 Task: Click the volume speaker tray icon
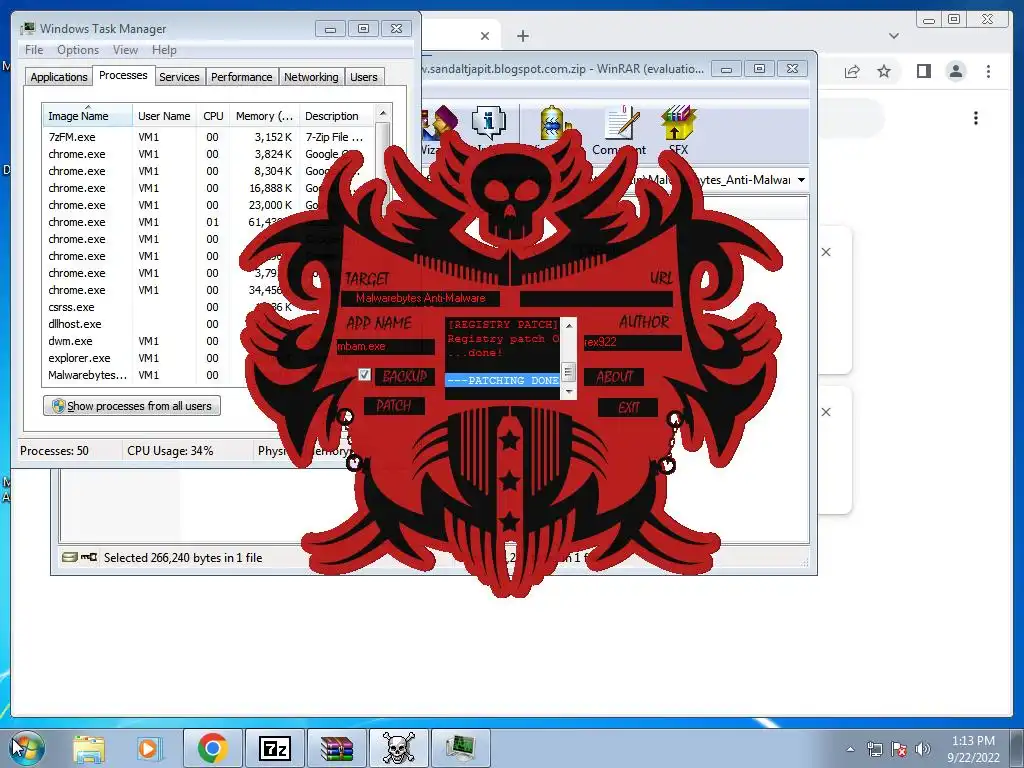pos(923,749)
